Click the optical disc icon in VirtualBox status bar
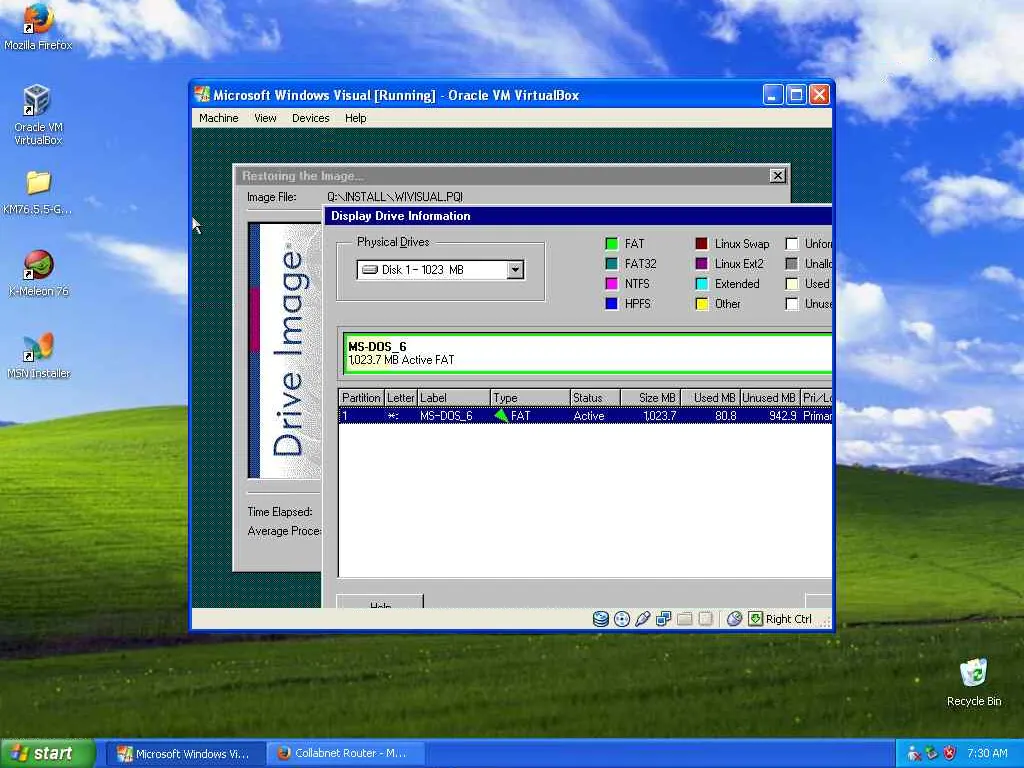This screenshot has height=768, width=1024. click(622, 618)
